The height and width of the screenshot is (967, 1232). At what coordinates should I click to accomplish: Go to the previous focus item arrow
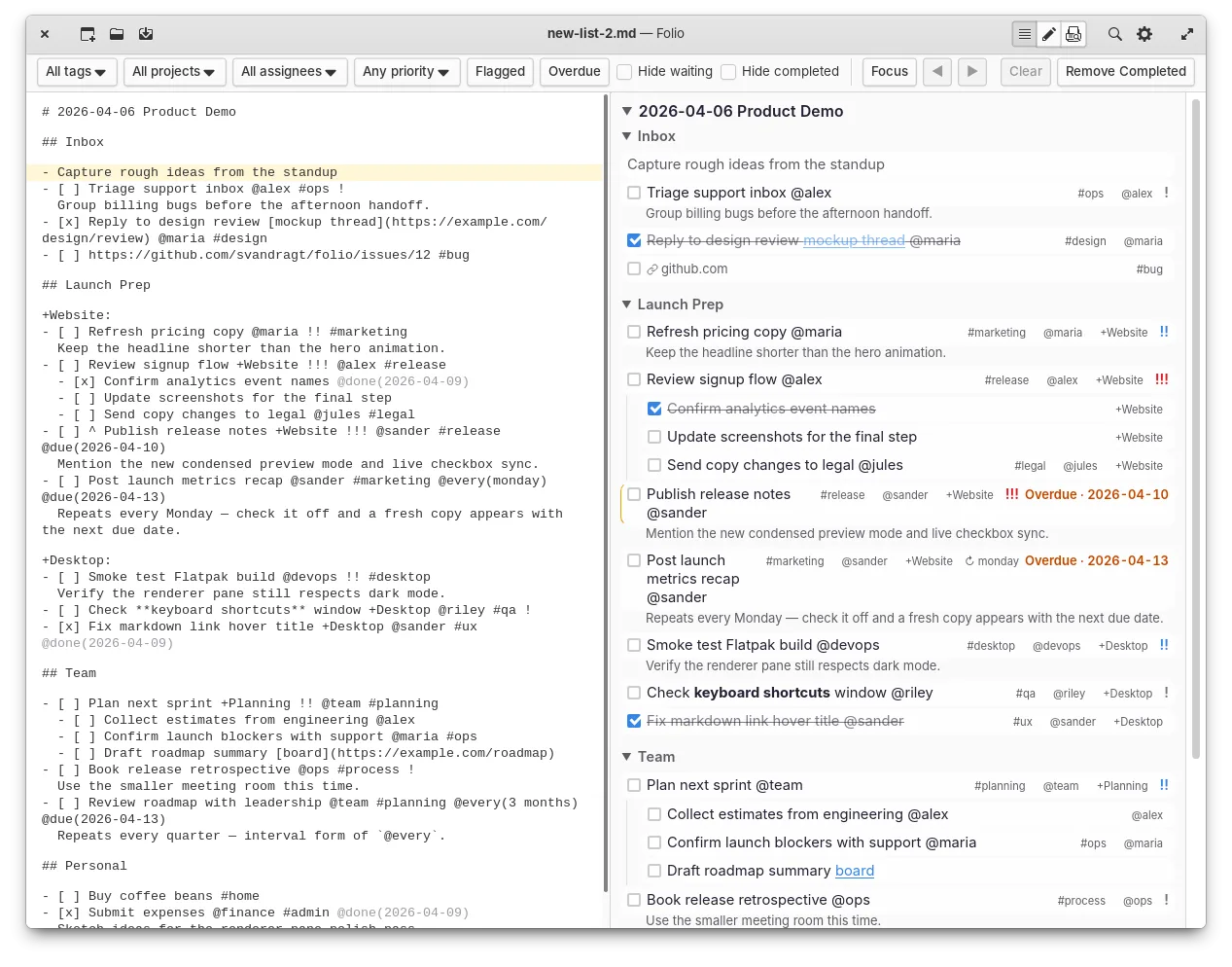pos(937,71)
